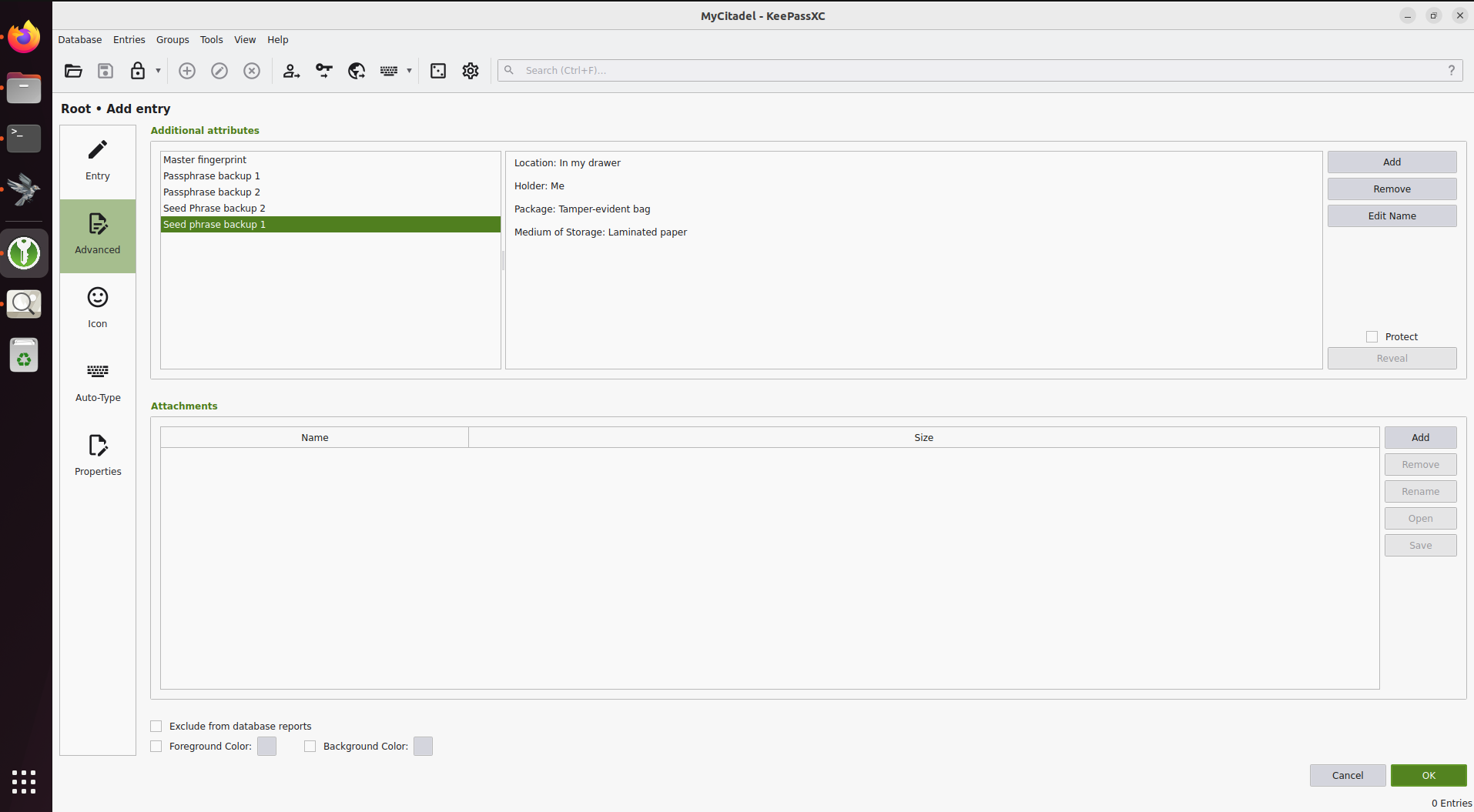
Task: Switch to the Entry section
Action: [x=98, y=162]
